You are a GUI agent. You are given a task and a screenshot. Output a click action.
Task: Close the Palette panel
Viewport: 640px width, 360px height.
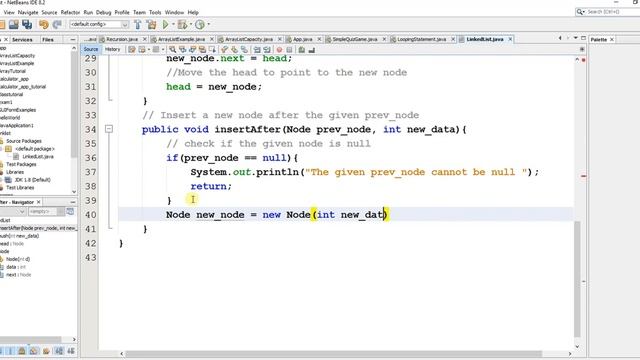[612, 40]
